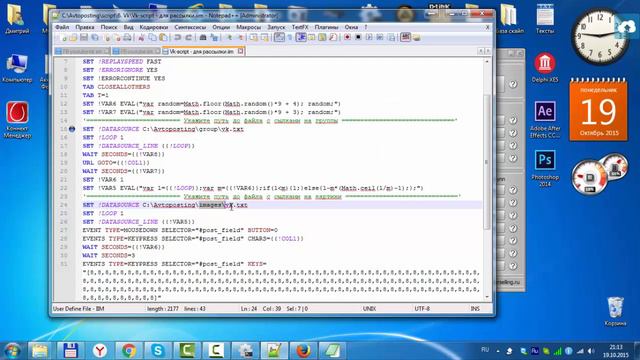Screen dimensions: 640x360
Task: Open Photoshop 2014 desktop shortcut
Action: coord(545,168)
